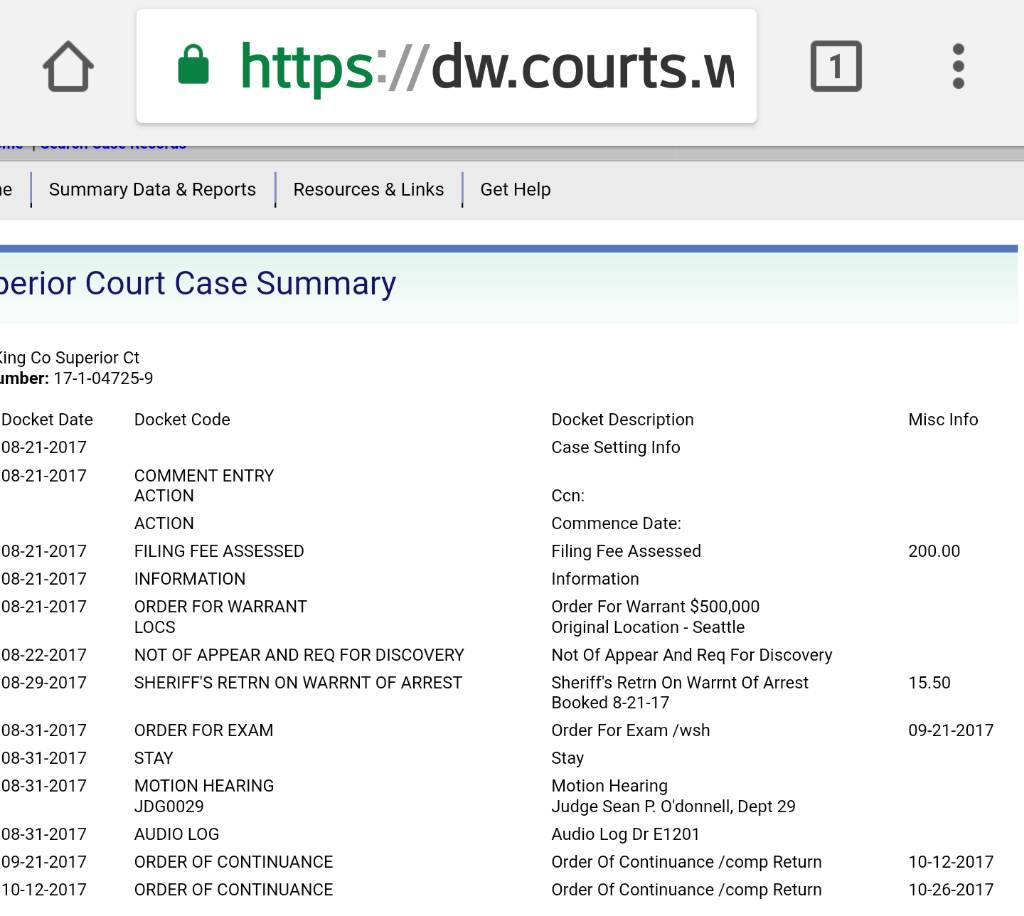Click the Misc Info column header
The image size is (1024, 916).
[942, 420]
